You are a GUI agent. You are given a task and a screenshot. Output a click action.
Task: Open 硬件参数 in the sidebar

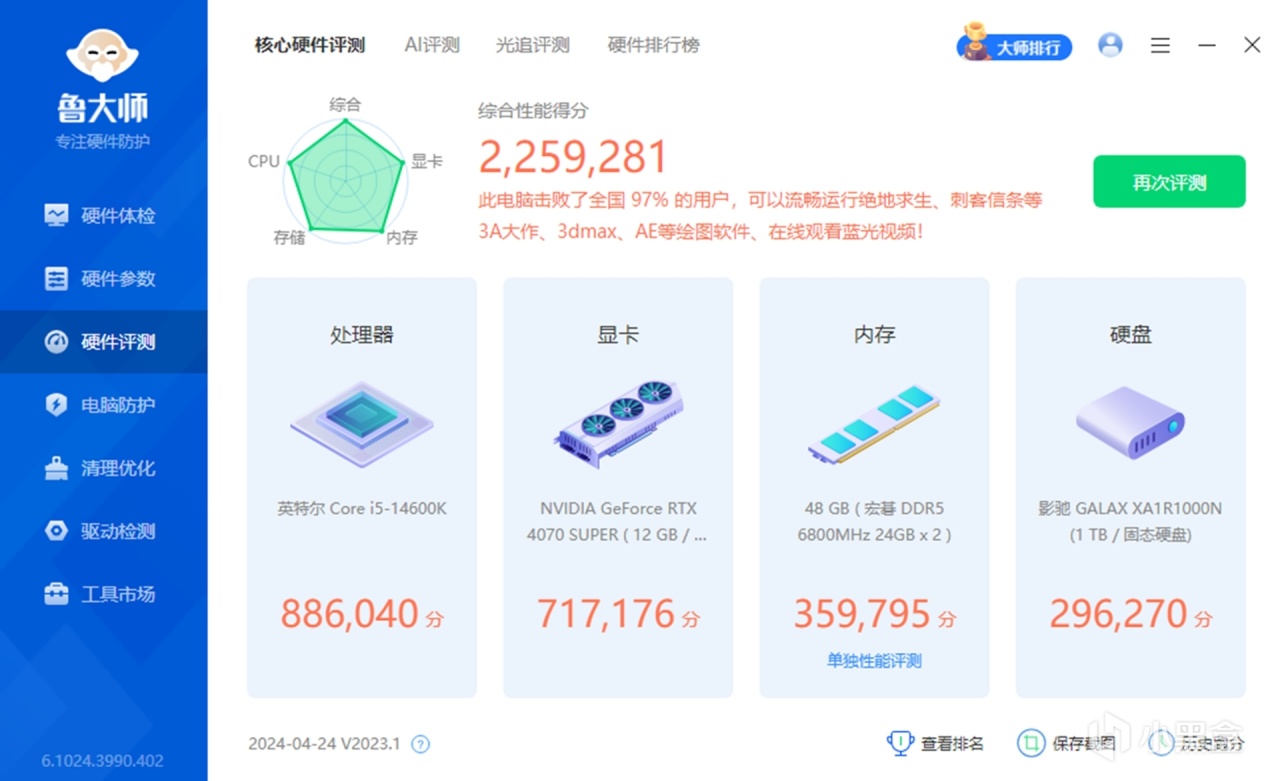[x=104, y=278]
